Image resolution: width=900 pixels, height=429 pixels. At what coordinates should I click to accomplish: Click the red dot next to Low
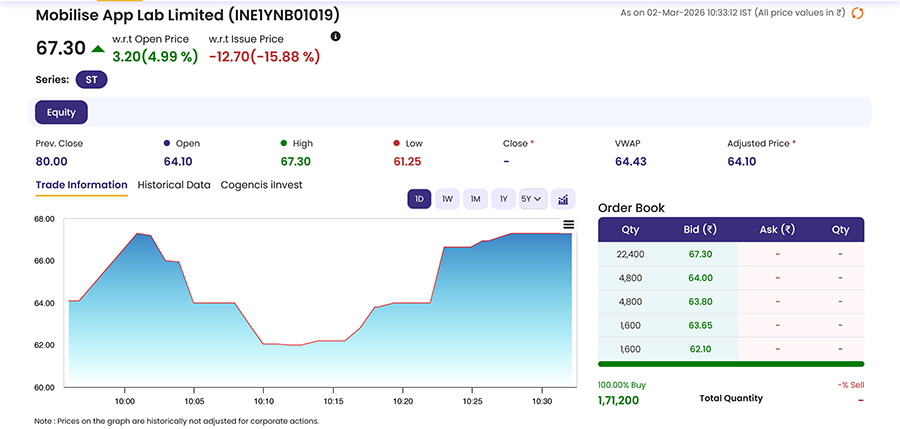pos(397,144)
